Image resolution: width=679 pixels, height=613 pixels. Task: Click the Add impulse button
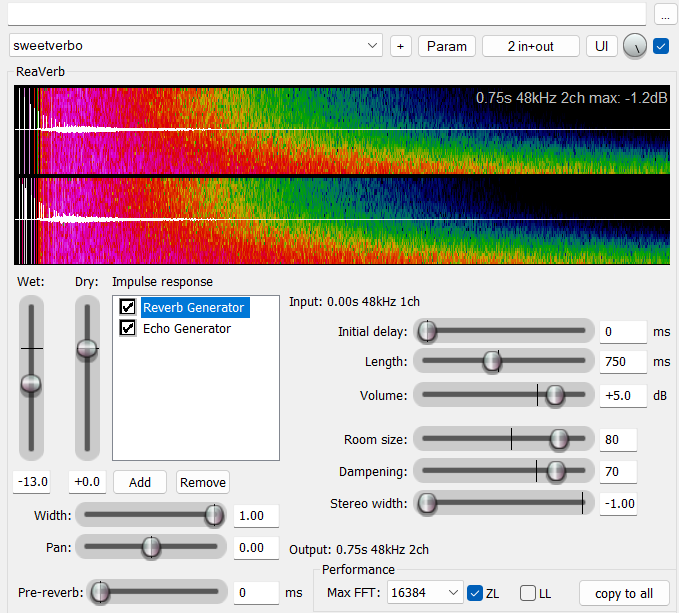point(139,482)
